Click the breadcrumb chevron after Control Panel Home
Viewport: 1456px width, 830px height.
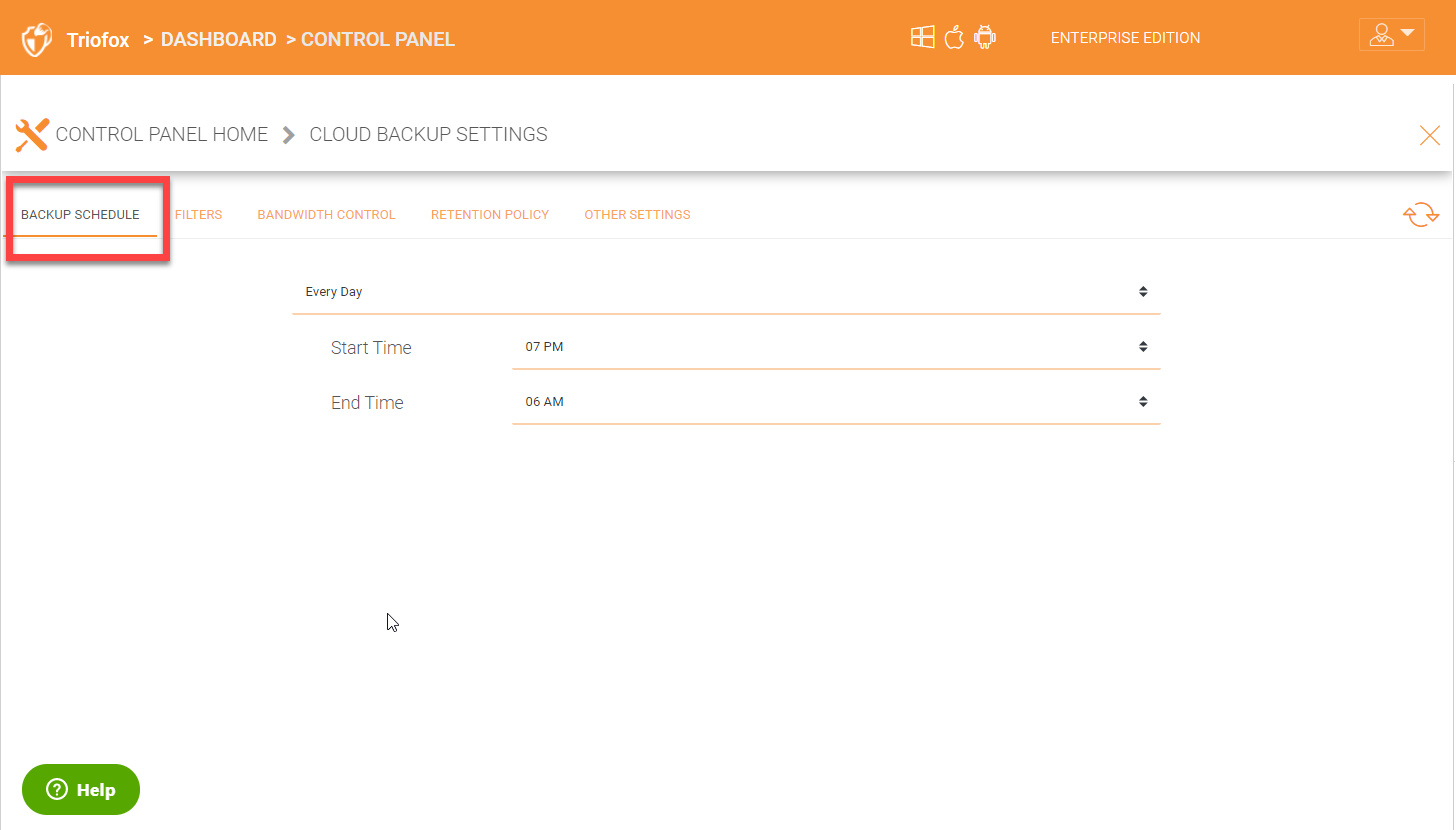tap(289, 135)
